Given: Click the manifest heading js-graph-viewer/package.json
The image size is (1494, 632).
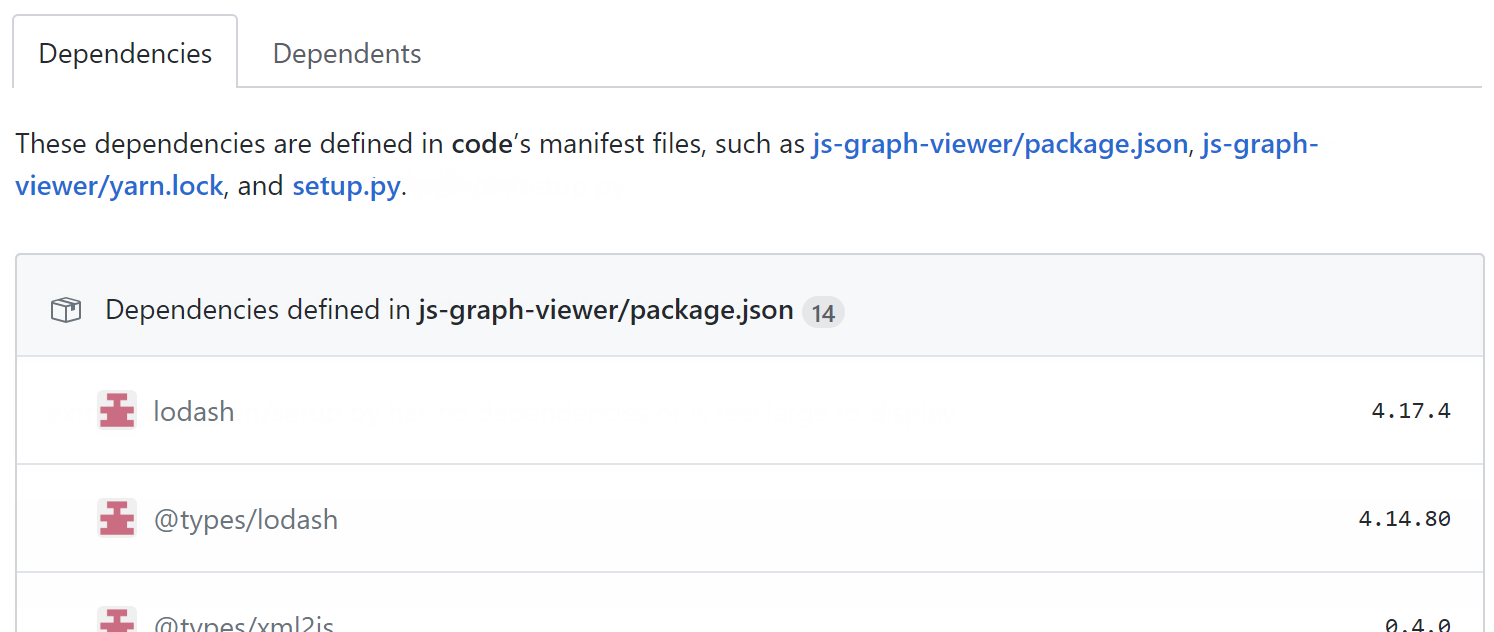Looking at the screenshot, I should pos(604,309).
